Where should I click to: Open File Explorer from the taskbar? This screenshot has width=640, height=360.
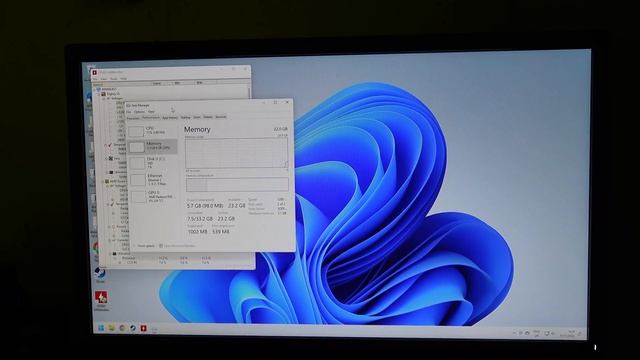click(111, 328)
